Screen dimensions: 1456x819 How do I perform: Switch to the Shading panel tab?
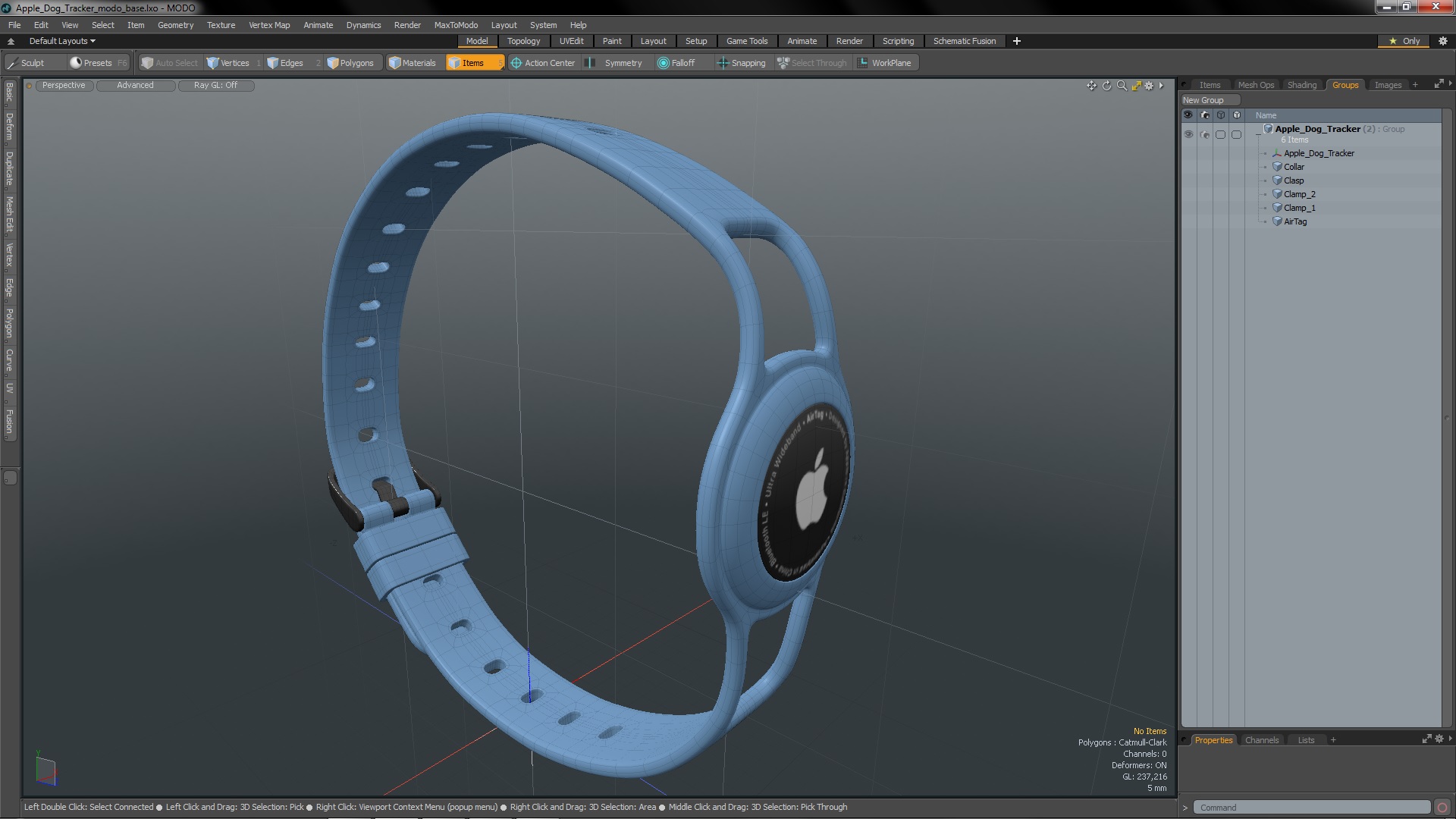tap(1301, 85)
